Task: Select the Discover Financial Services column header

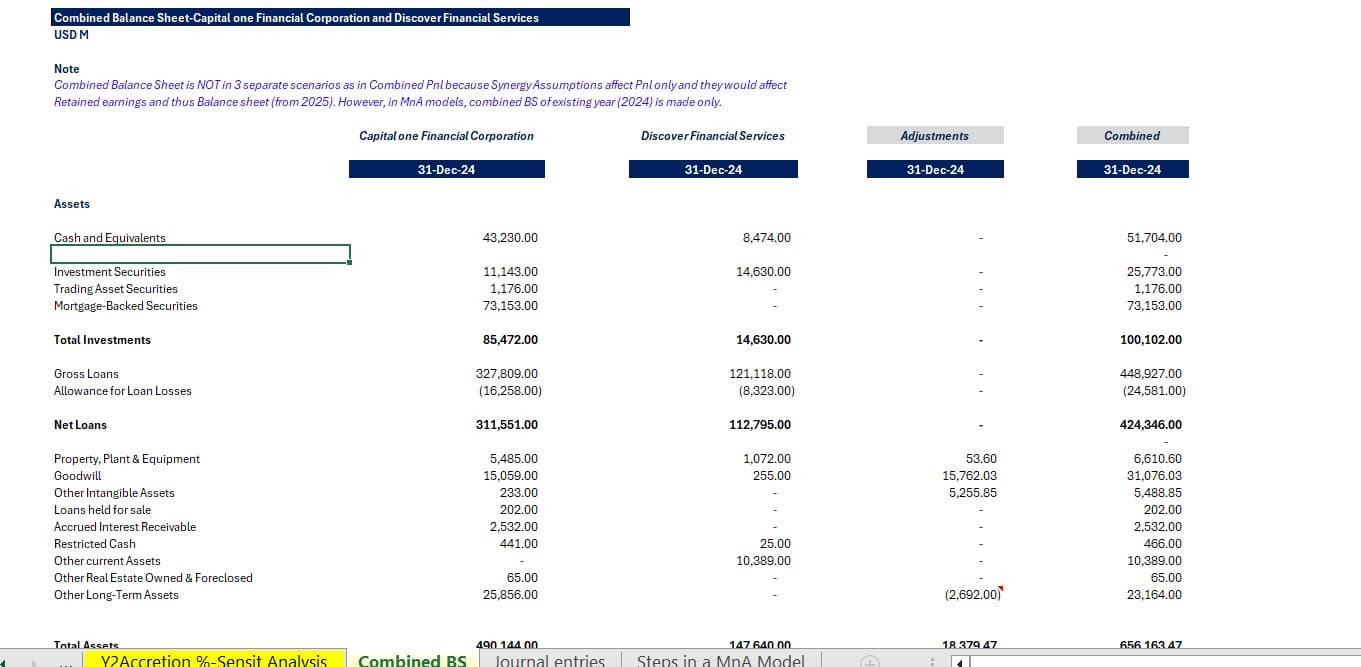Action: (x=713, y=136)
